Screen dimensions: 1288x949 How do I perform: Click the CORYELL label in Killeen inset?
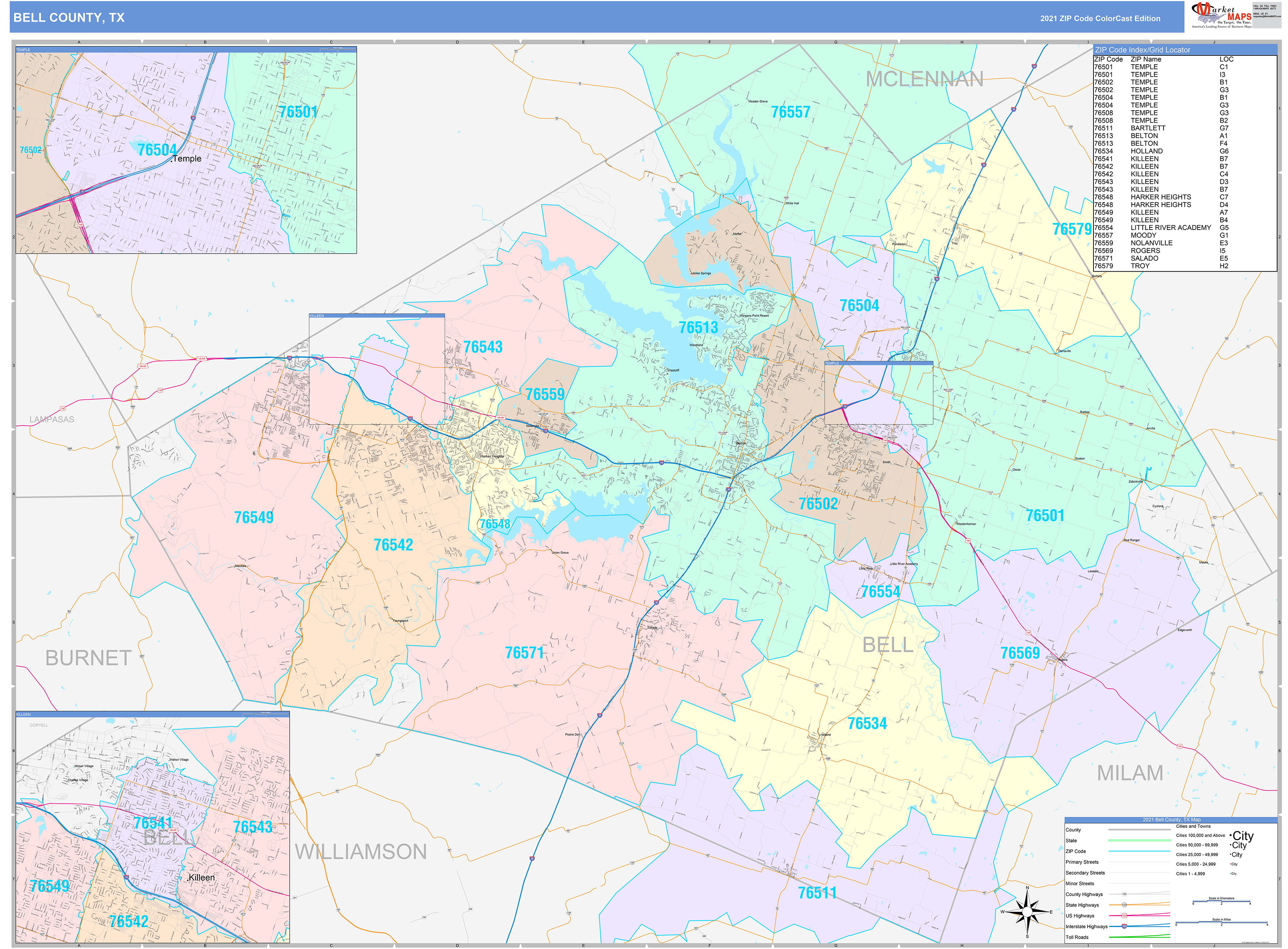pos(39,726)
